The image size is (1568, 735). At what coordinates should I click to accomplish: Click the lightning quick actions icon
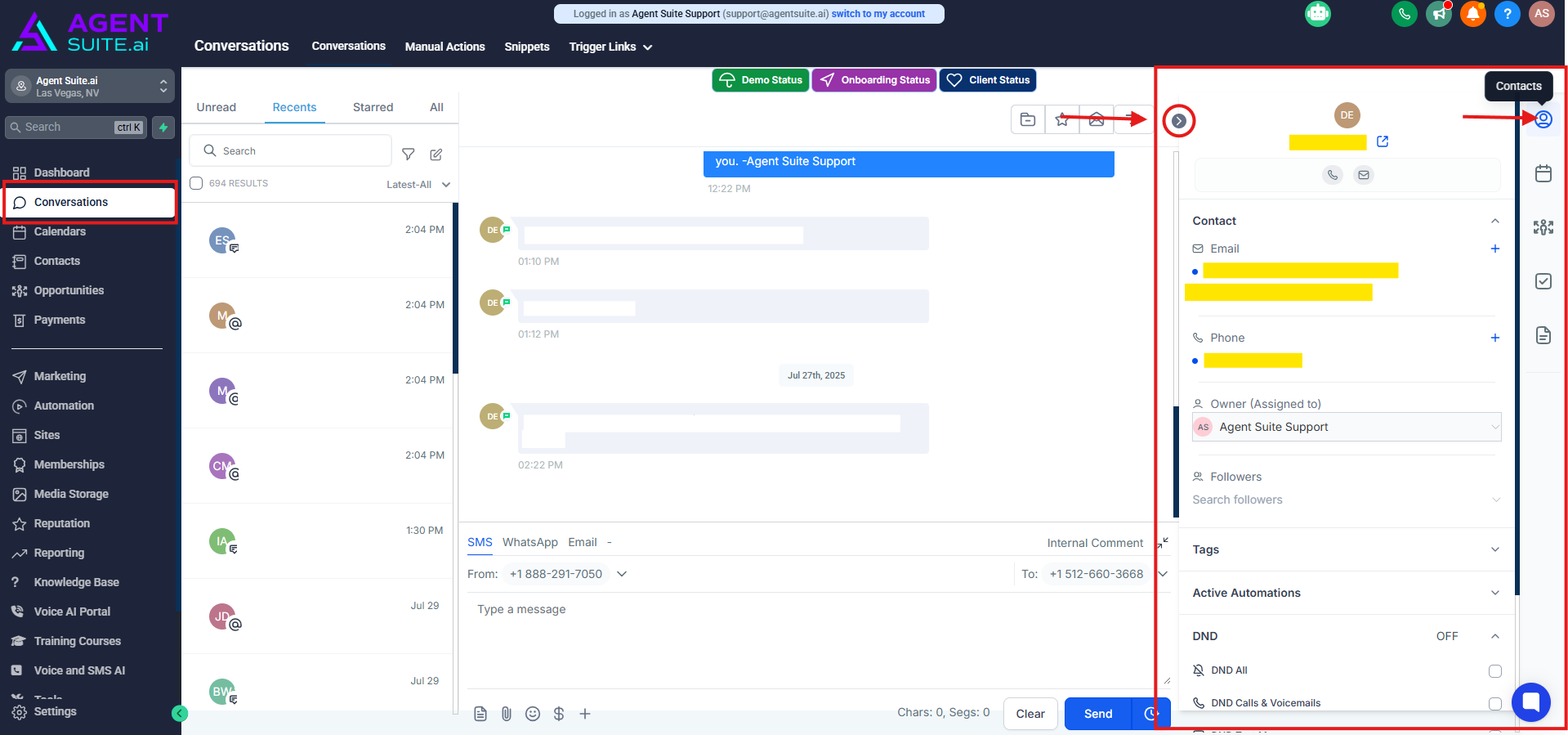[163, 128]
